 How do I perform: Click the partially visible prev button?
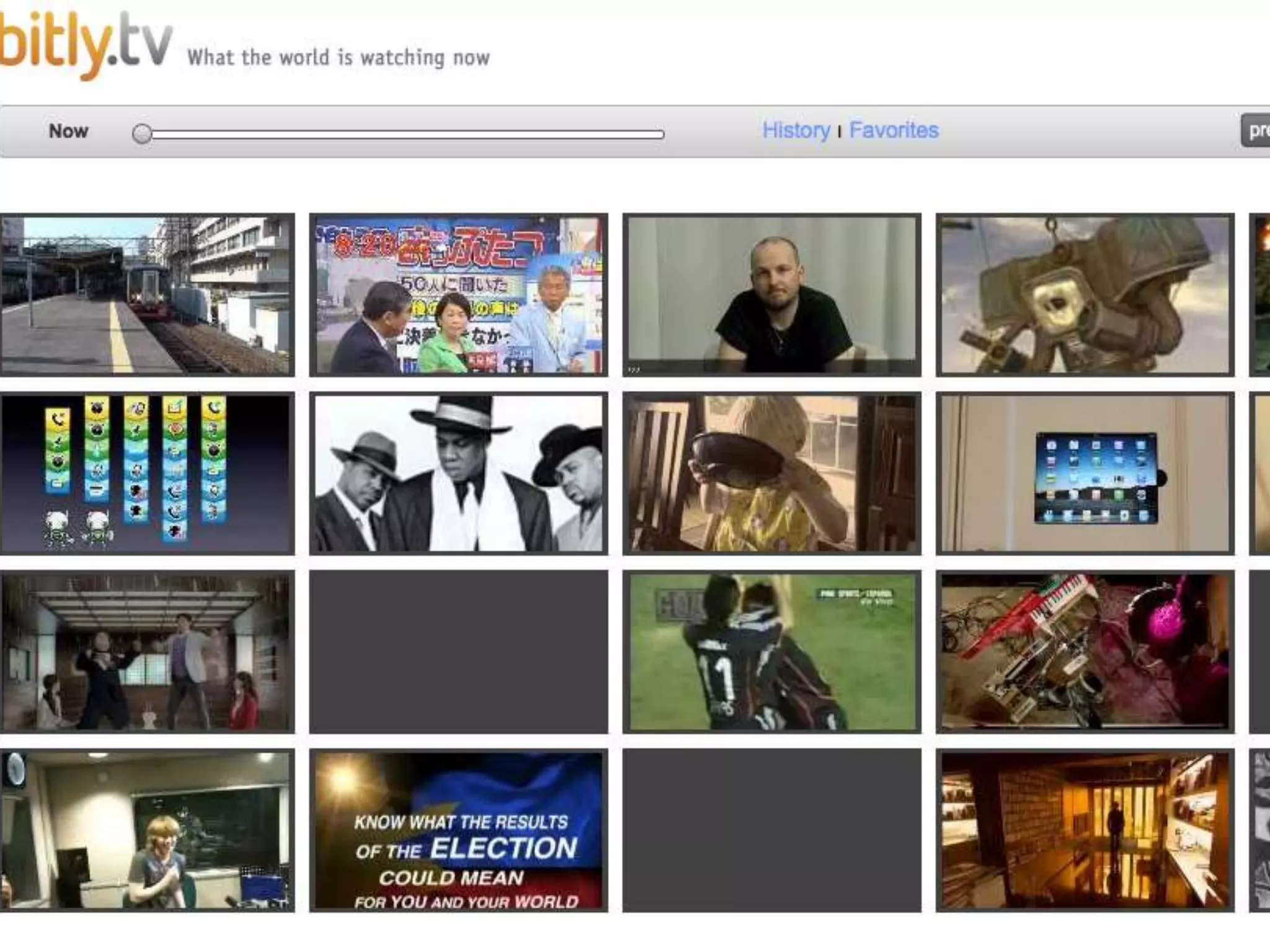point(1257,131)
